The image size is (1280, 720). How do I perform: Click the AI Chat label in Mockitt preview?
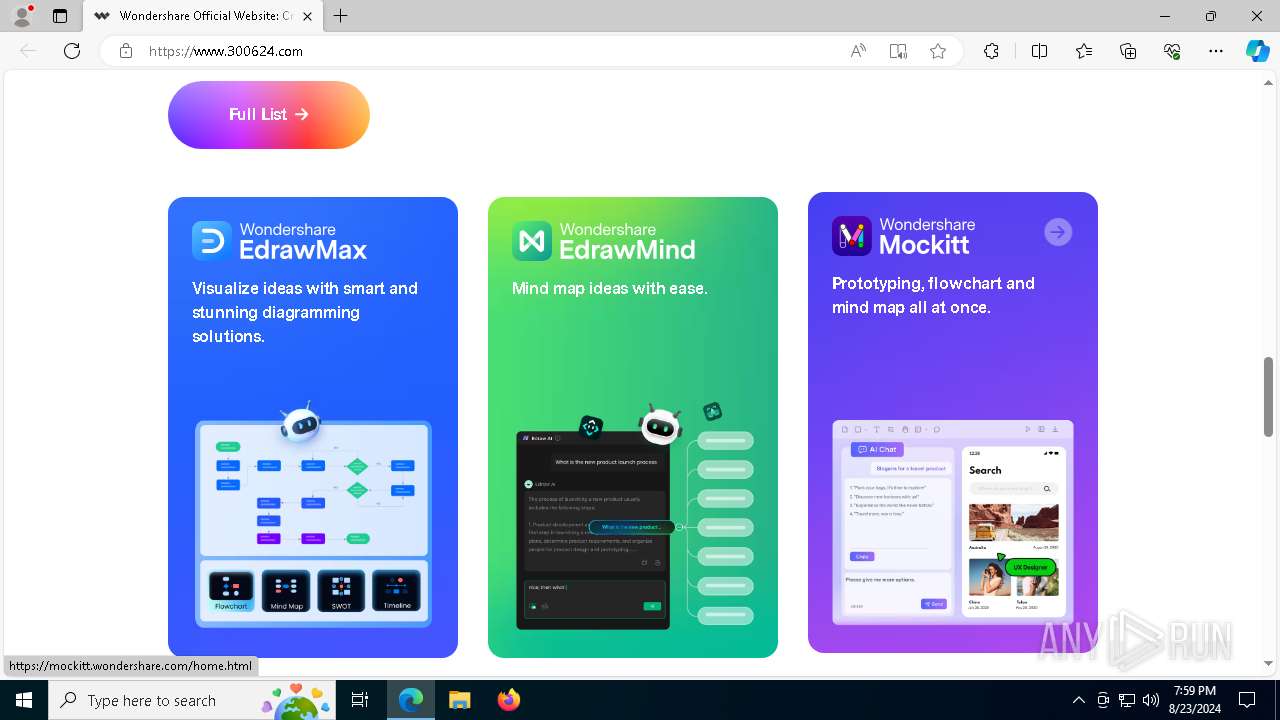click(878, 450)
